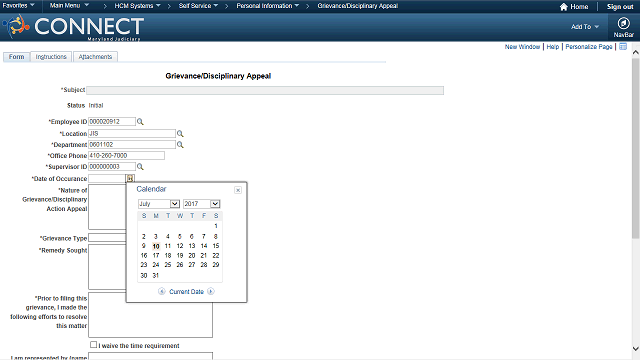Click the vertical scrollbar thumb
This screenshot has width=640, height=360.
click(x=636, y=148)
